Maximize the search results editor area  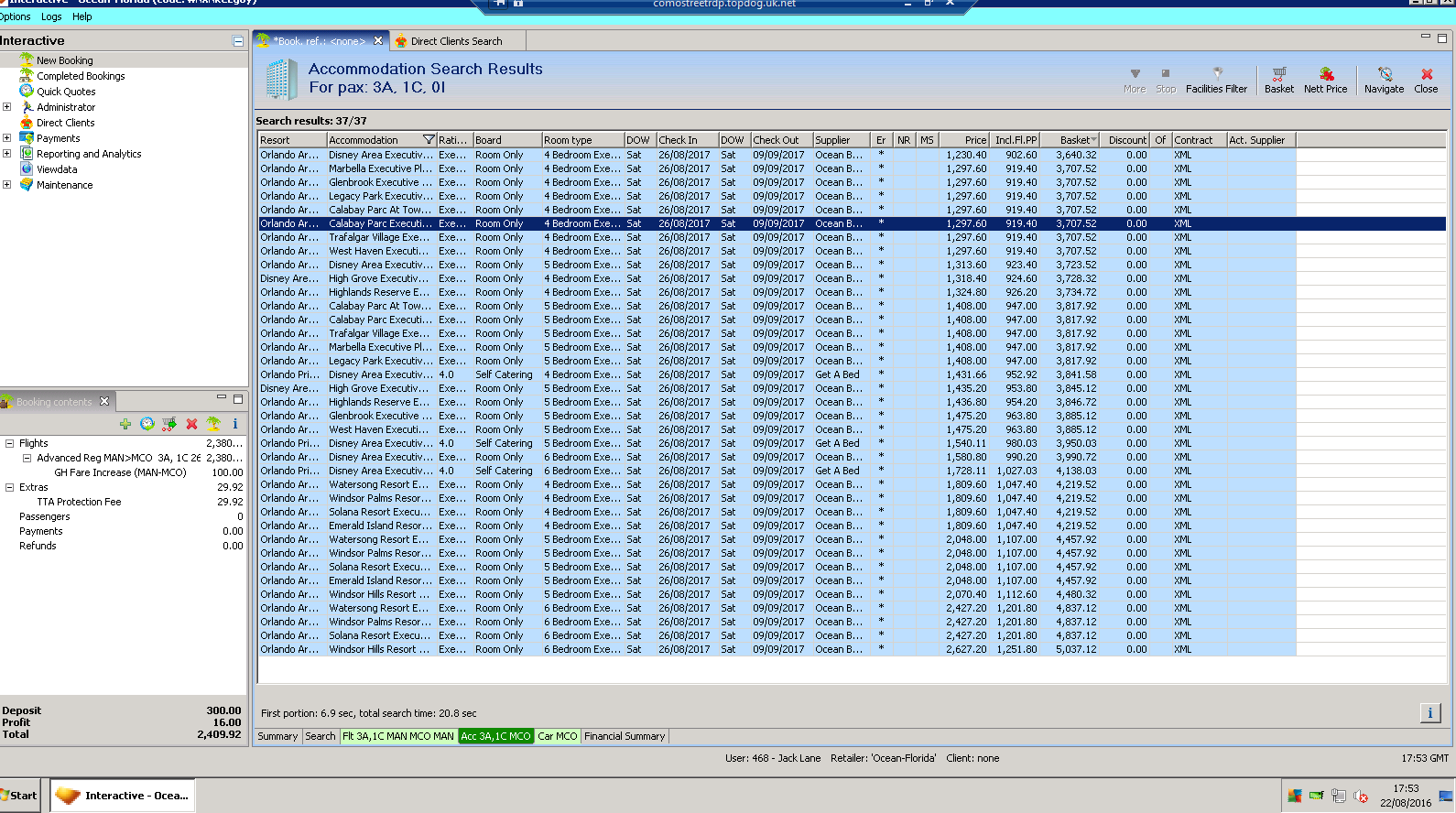click(x=1442, y=38)
